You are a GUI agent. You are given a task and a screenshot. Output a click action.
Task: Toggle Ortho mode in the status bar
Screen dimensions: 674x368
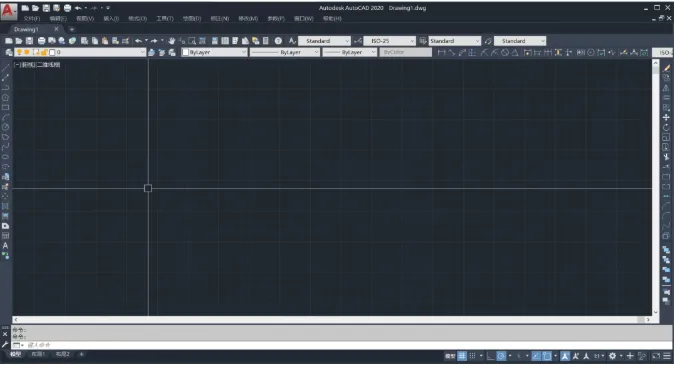(x=490, y=356)
